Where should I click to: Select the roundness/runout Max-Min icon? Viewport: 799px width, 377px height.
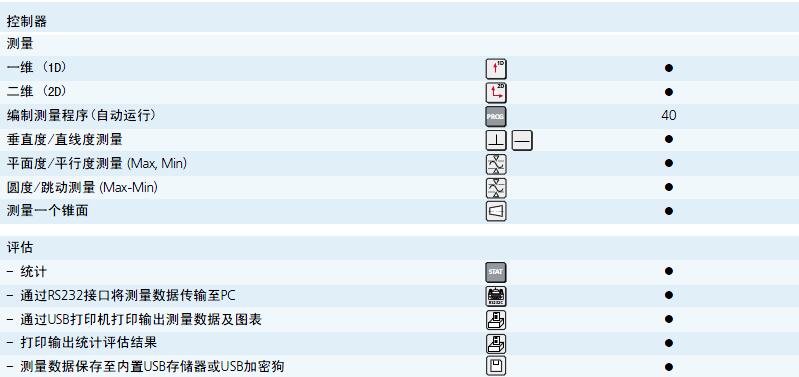496,188
